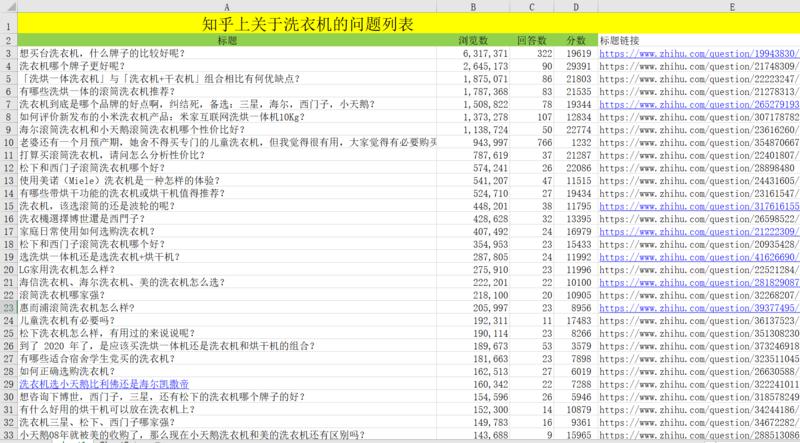Follow the blue link ending in 281829087
800x443 pixels.
[699, 283]
